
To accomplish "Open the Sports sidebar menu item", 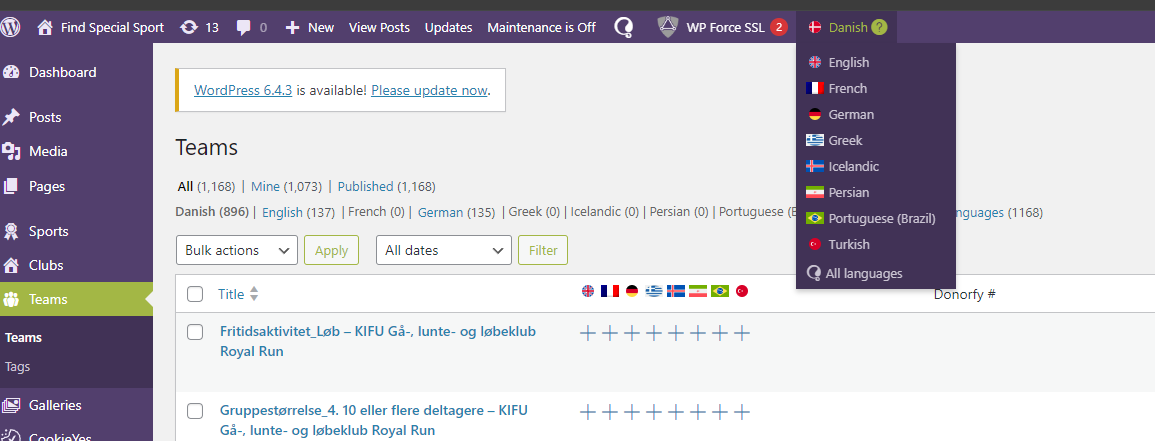I will pyautogui.click(x=49, y=231).
